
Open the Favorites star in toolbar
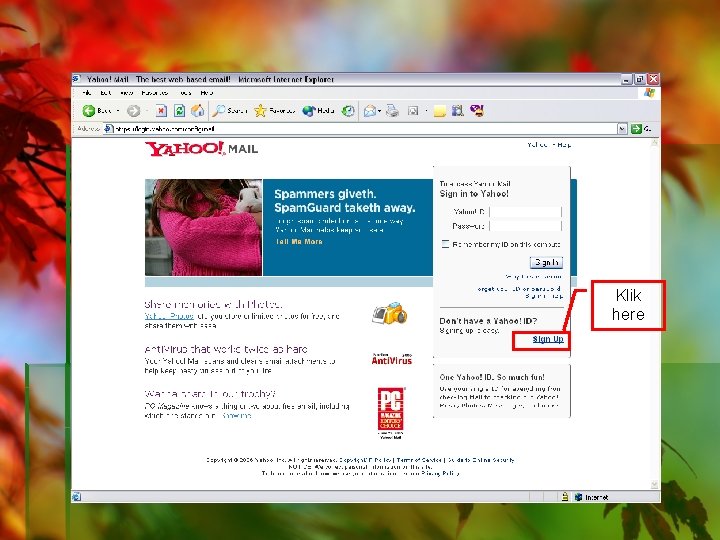point(275,111)
